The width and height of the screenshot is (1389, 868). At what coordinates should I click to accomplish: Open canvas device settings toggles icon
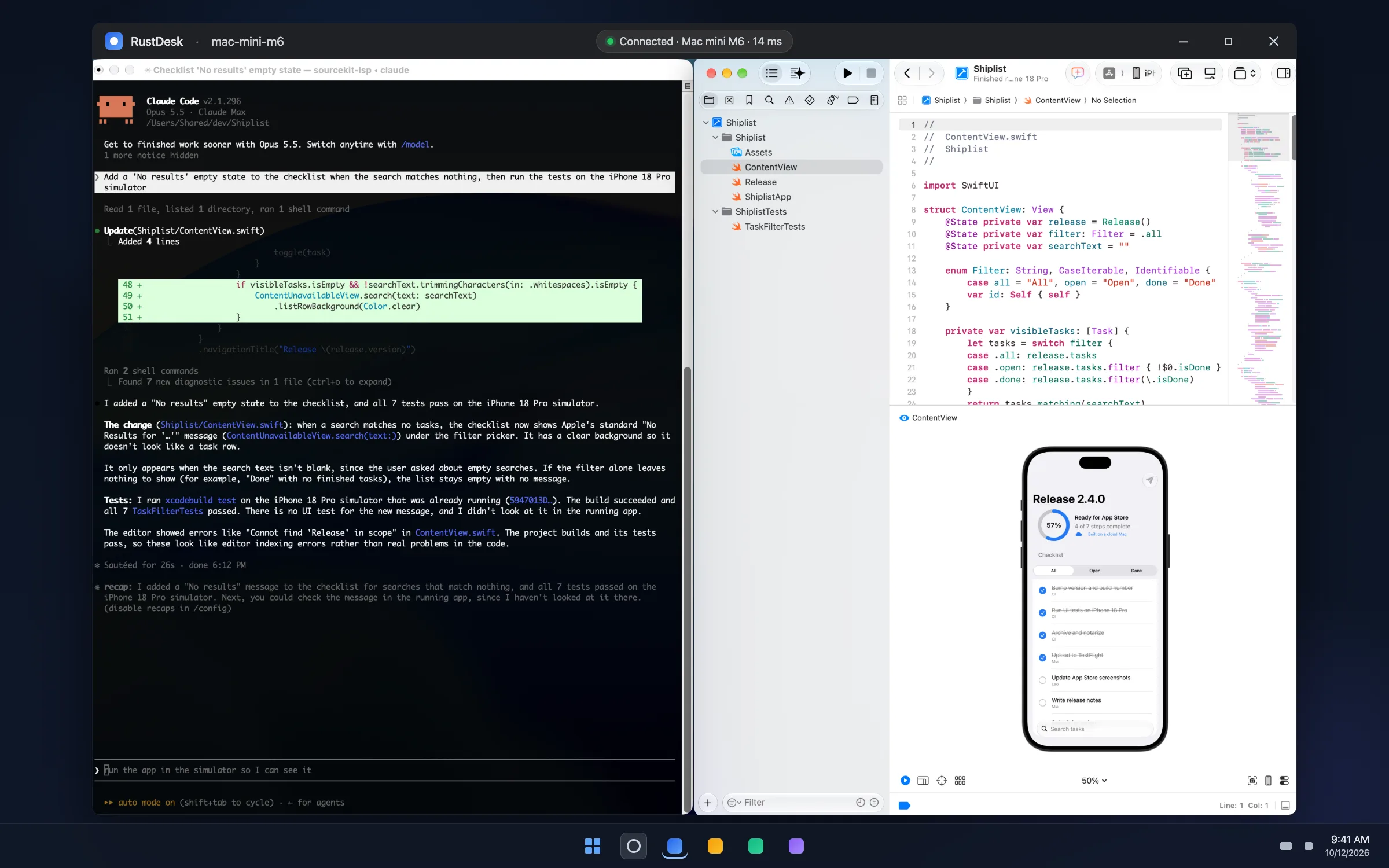tap(1284, 781)
